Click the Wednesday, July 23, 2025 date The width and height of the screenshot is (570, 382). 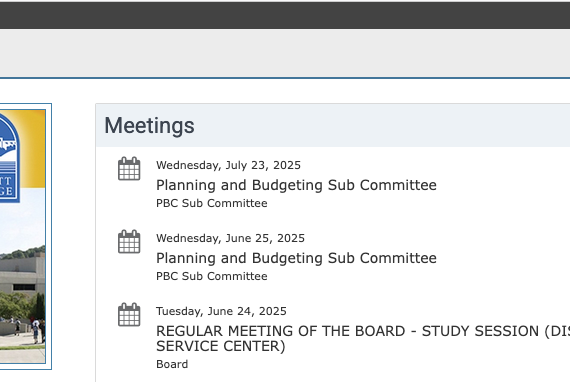point(228,165)
